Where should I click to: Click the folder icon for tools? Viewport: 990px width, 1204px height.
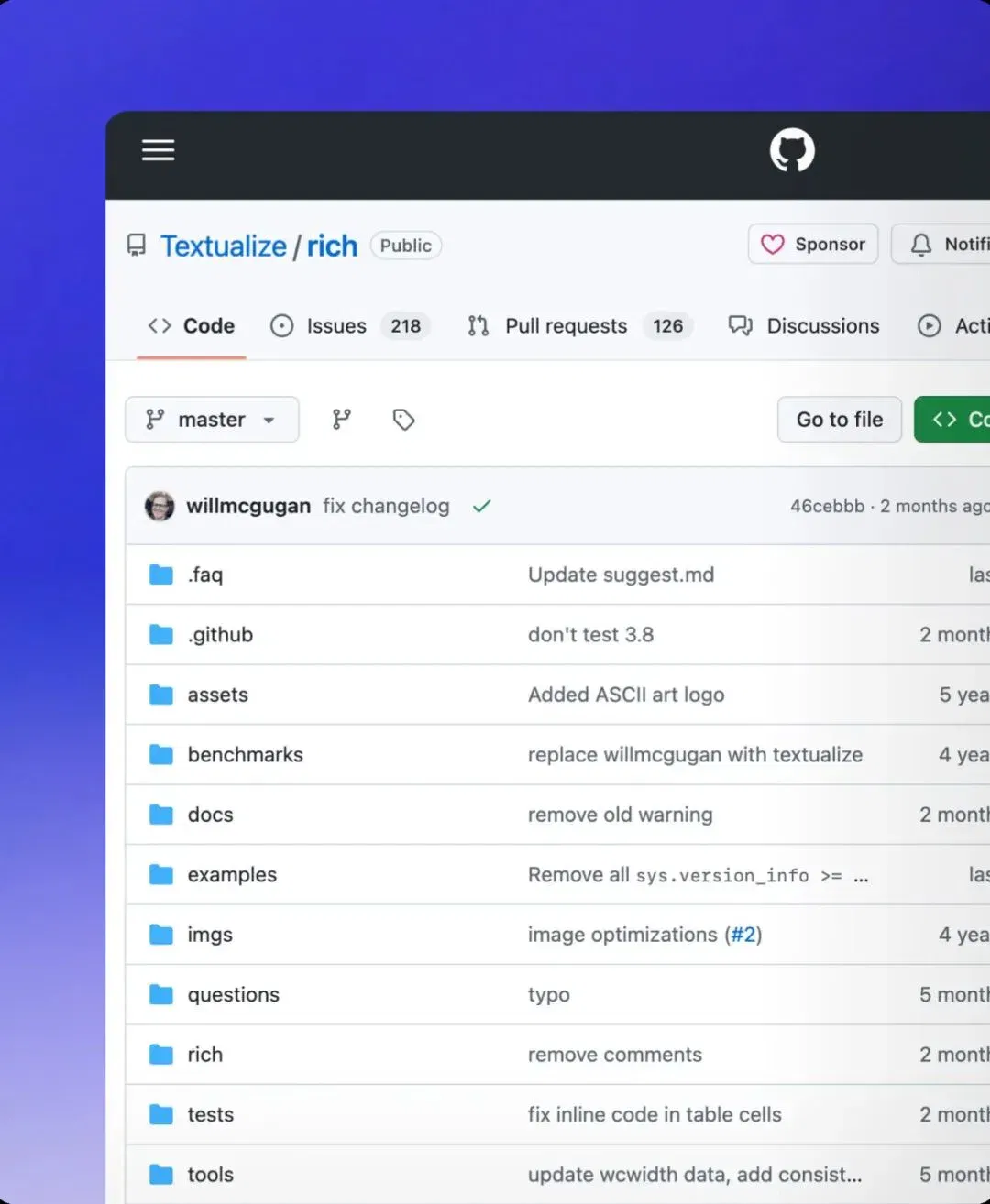pos(161,1175)
